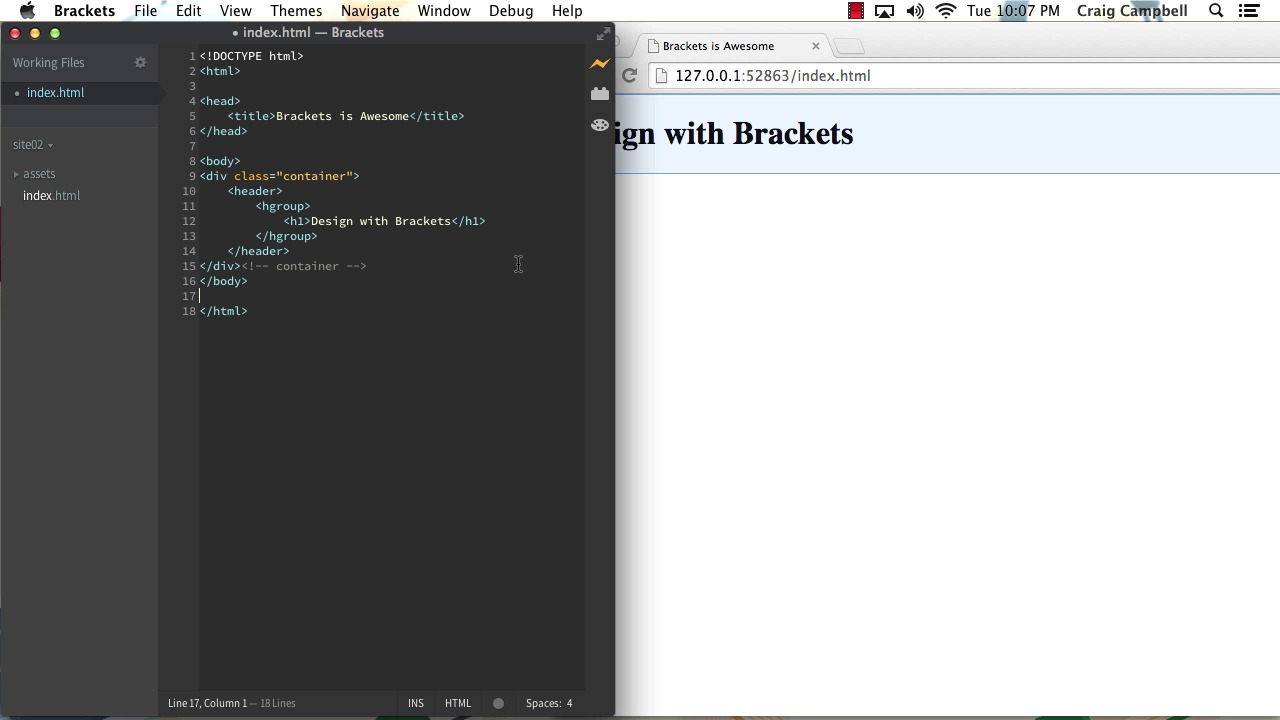Open the Brackets application menu
Screen dimensions: 1280x720
pyautogui.click(x=84, y=11)
